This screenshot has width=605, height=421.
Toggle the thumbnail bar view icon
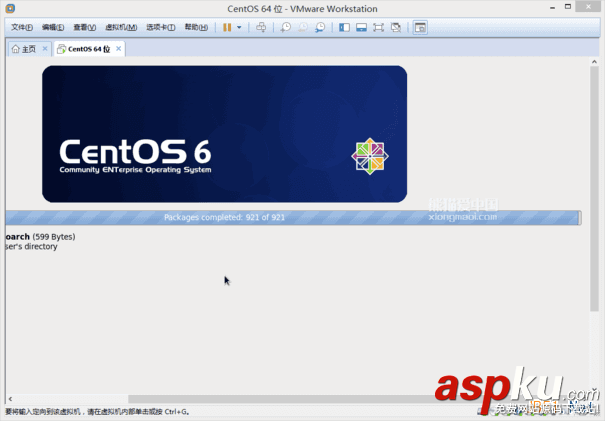[362, 27]
